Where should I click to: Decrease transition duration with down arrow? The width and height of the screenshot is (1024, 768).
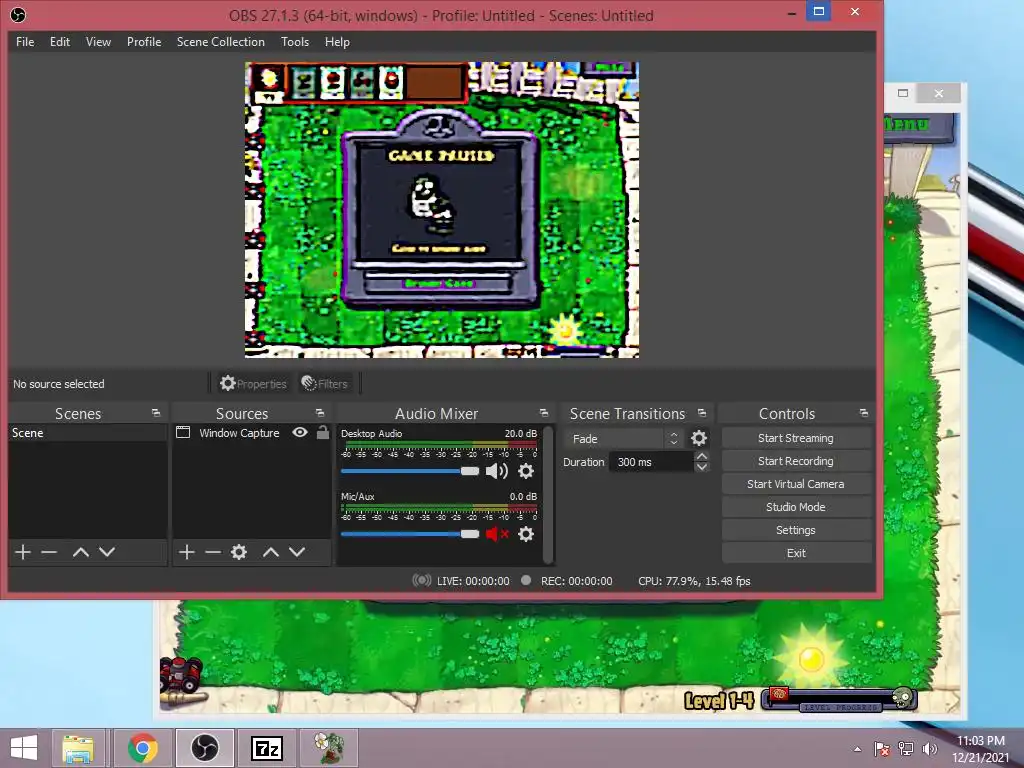point(702,467)
